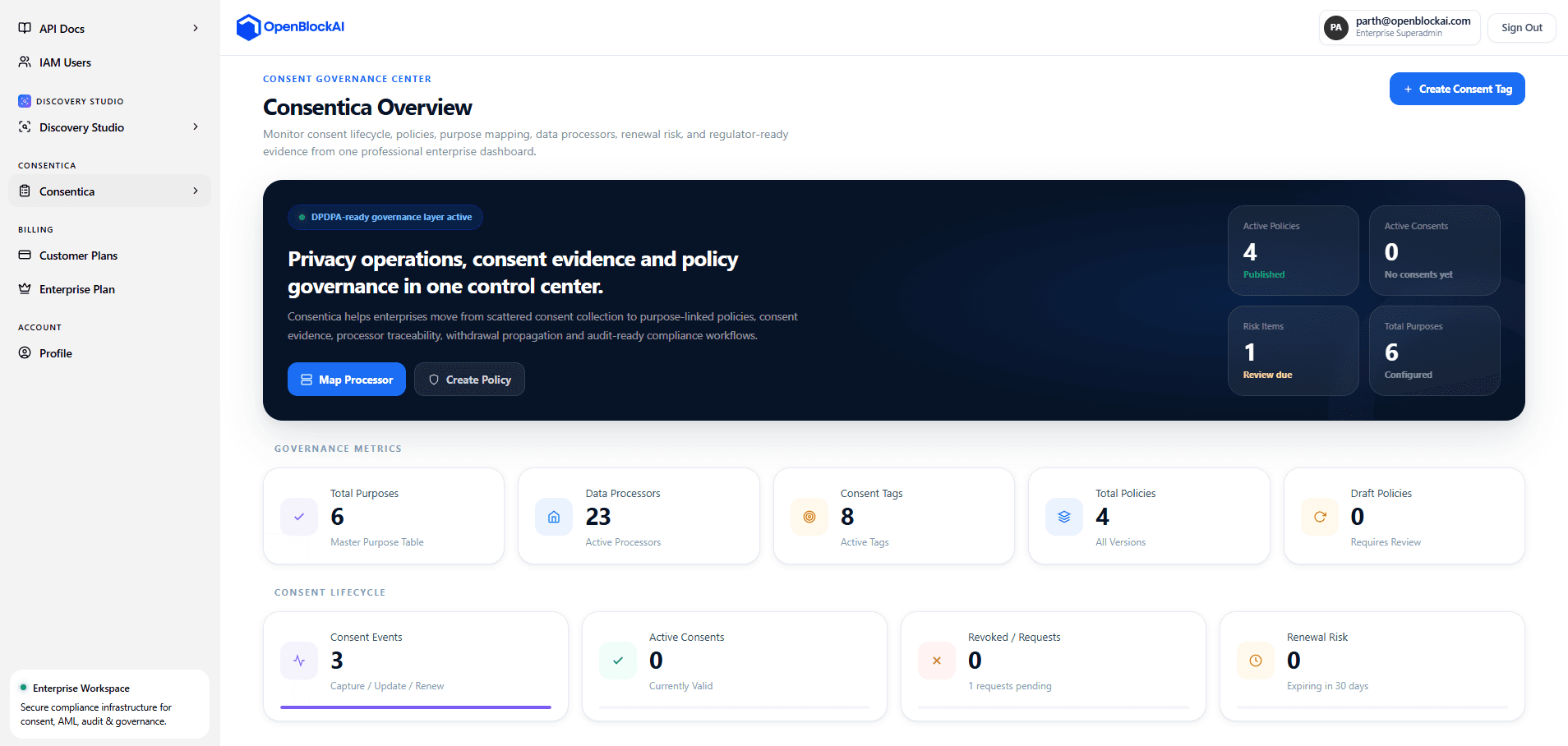Image resolution: width=1568 pixels, height=746 pixels.
Task: Click the OpenBlockAI cube logo
Action: pos(248,27)
